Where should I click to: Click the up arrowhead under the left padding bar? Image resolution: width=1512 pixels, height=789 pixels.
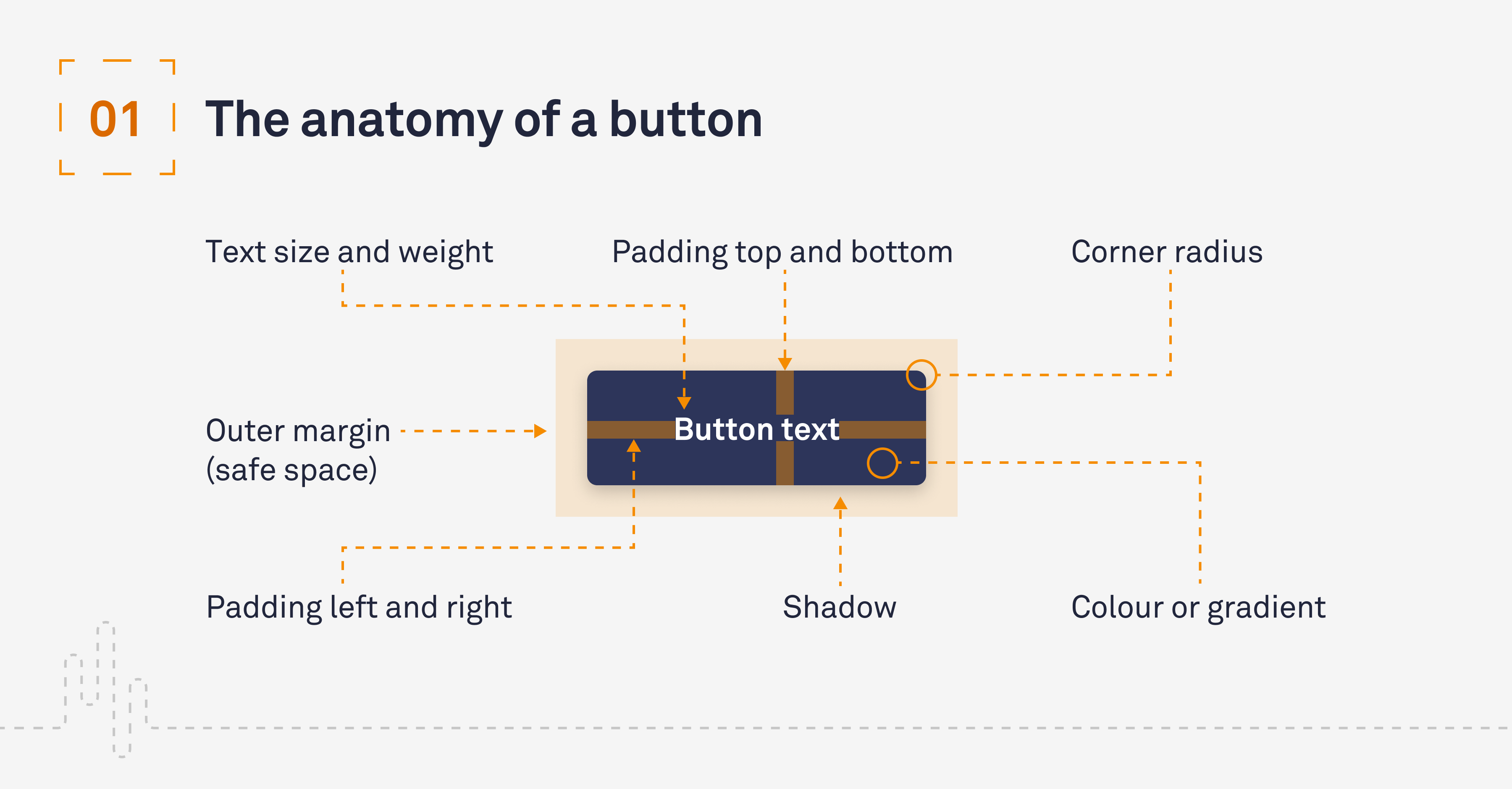633,446
